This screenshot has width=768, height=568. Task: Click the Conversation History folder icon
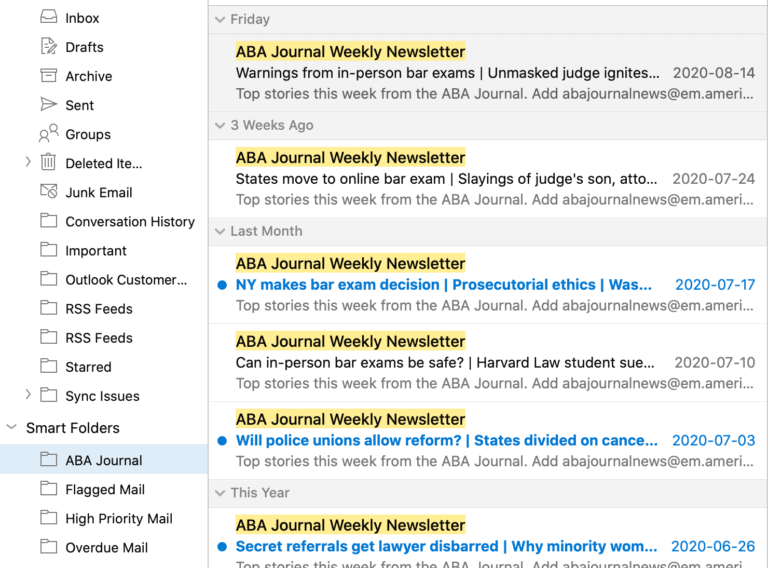tap(48, 221)
